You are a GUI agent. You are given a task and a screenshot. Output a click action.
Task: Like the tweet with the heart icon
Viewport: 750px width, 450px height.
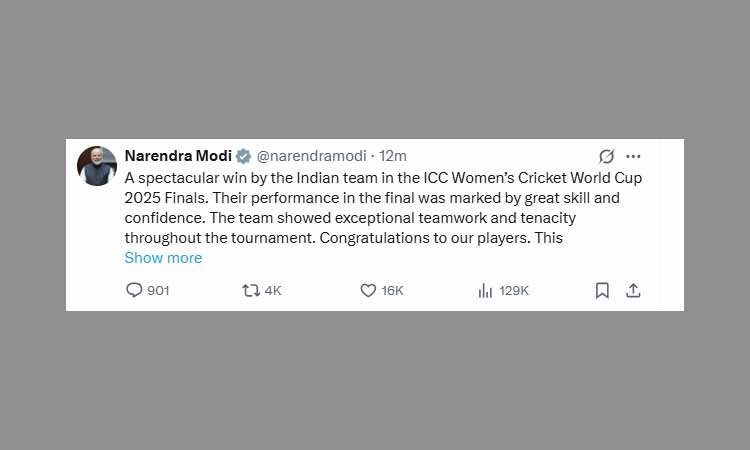(368, 290)
